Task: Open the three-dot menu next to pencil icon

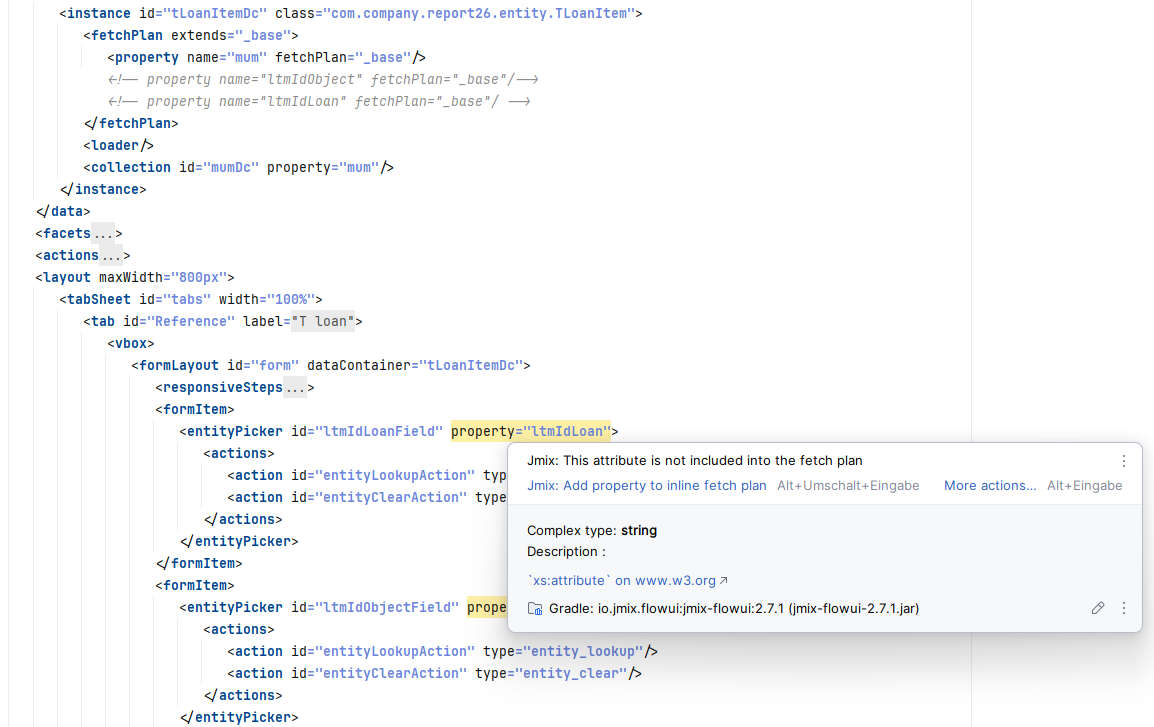Action: coord(1123,608)
